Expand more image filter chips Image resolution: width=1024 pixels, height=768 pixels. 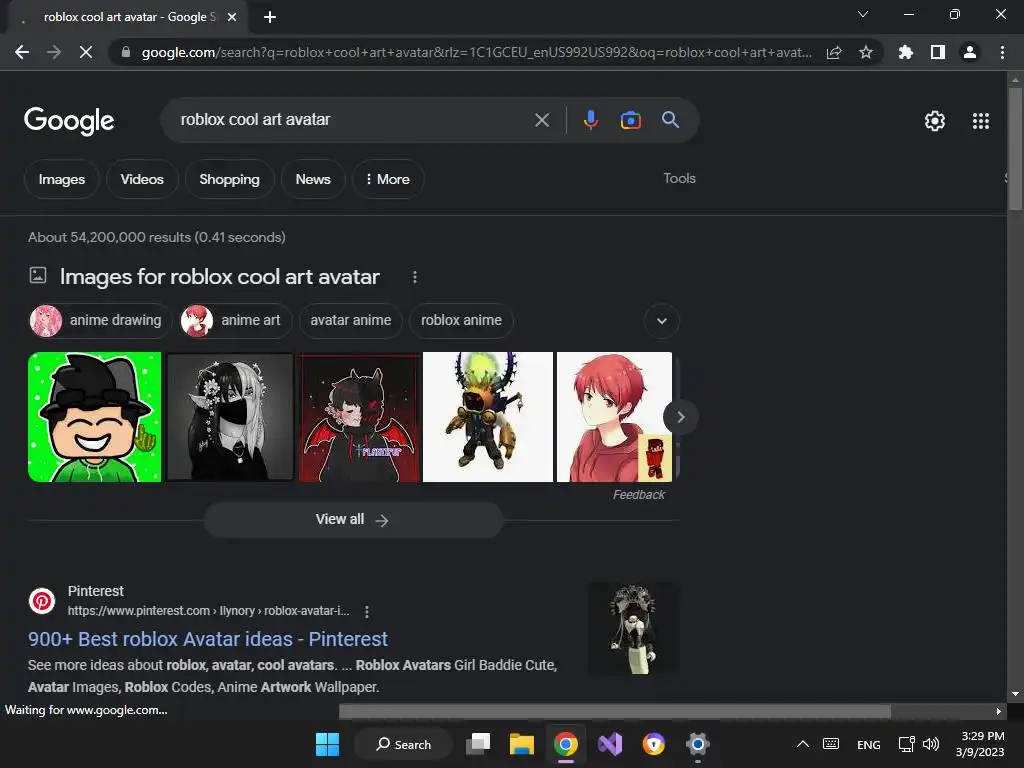pos(662,321)
